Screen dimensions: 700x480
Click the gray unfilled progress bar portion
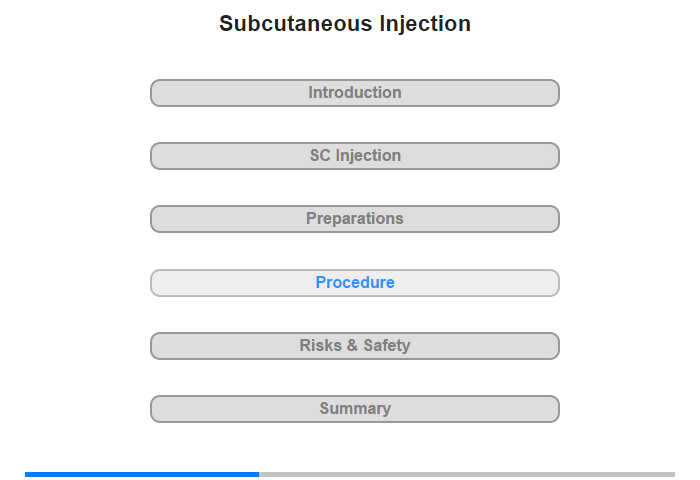[x=466, y=474]
